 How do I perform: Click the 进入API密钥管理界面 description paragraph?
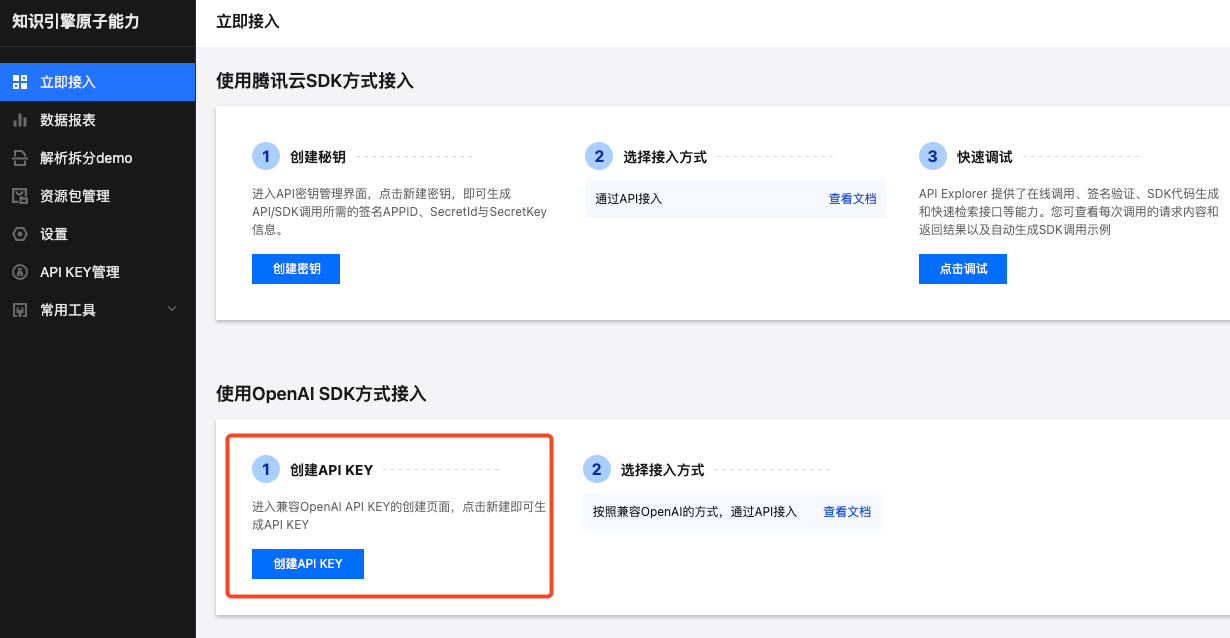coord(399,211)
